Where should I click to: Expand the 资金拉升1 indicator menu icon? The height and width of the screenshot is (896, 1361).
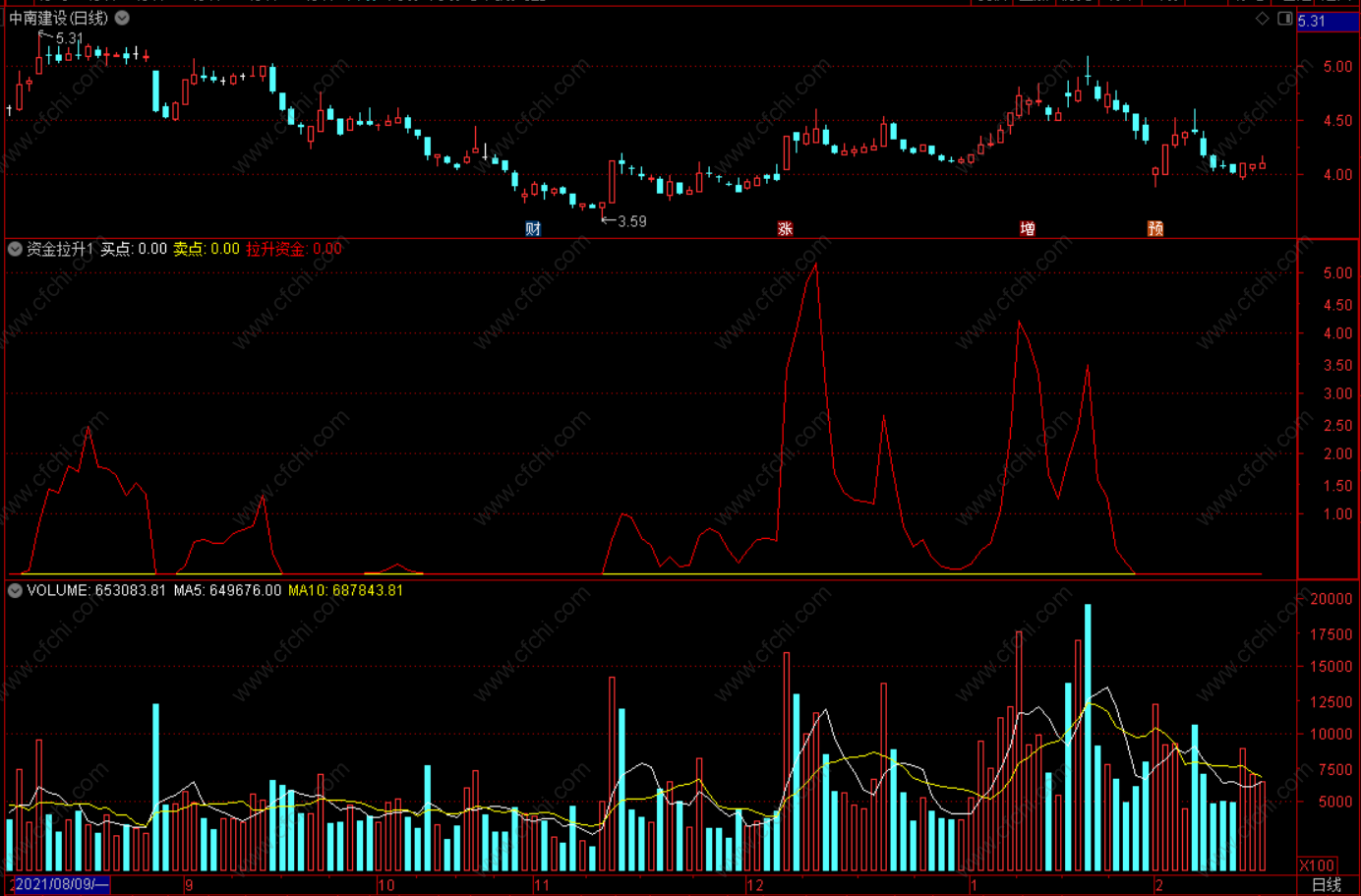point(15,249)
